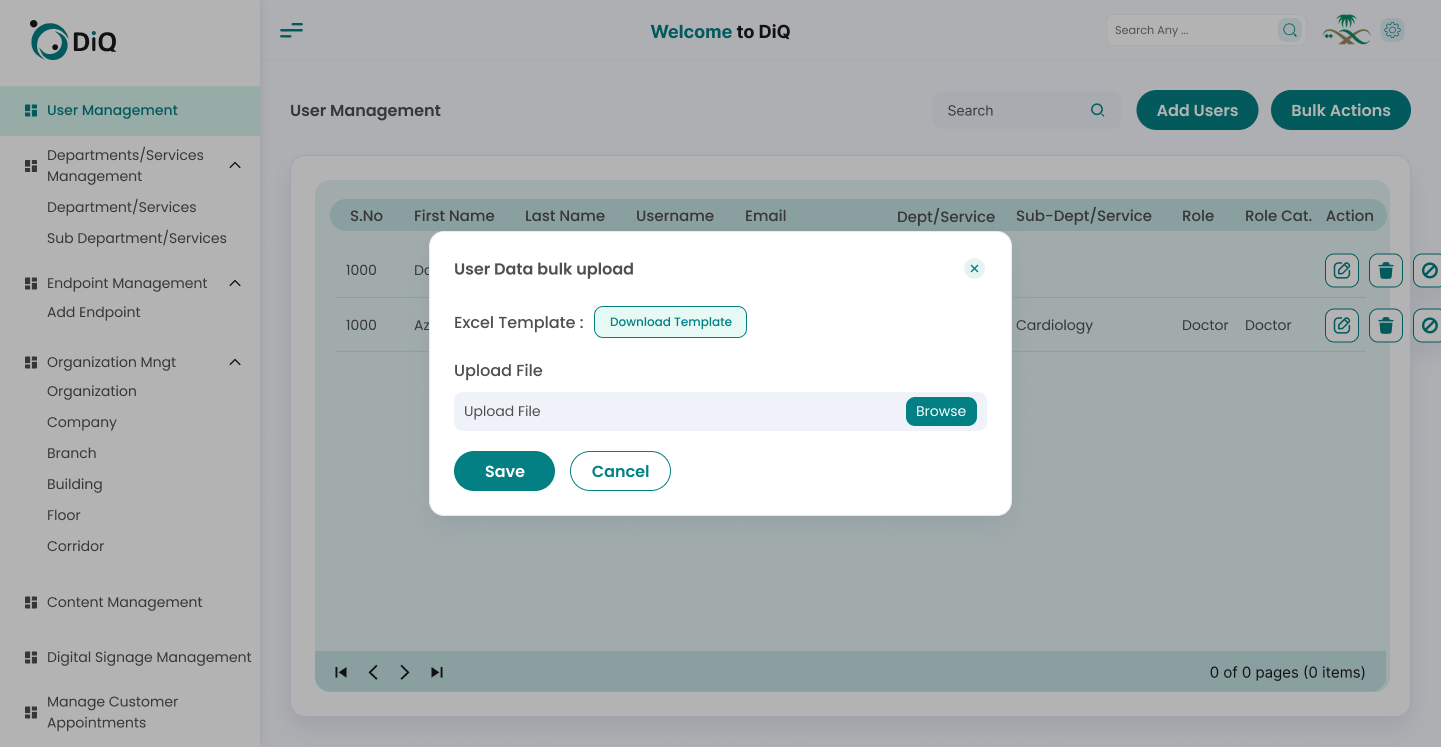Open Building sidebar item
This screenshot has height=747, width=1441.
[x=75, y=484]
